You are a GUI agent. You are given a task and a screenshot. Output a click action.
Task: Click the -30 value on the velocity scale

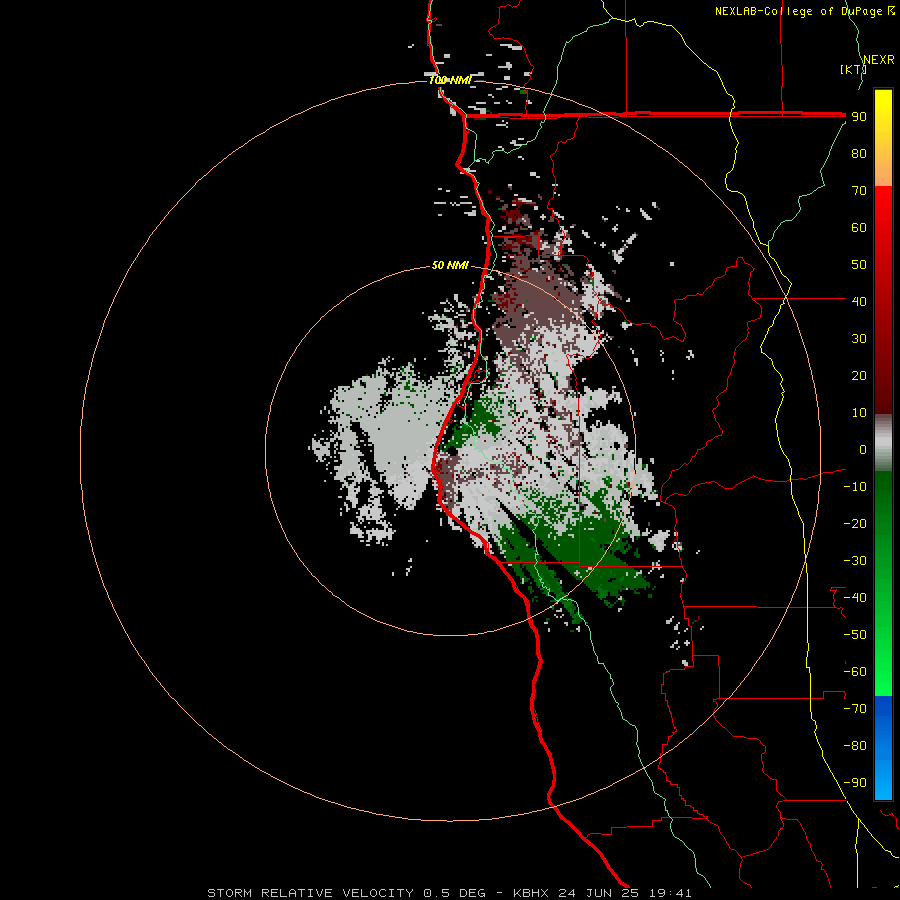pos(855,561)
